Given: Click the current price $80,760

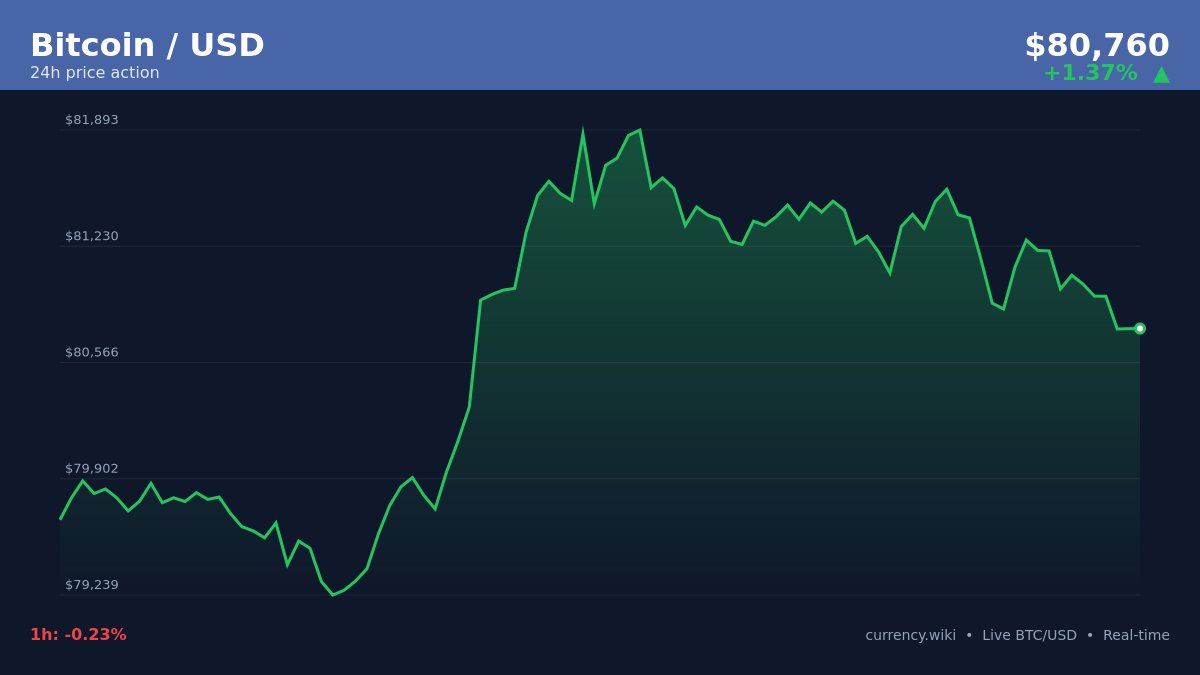Looking at the screenshot, I should coord(1097,46).
